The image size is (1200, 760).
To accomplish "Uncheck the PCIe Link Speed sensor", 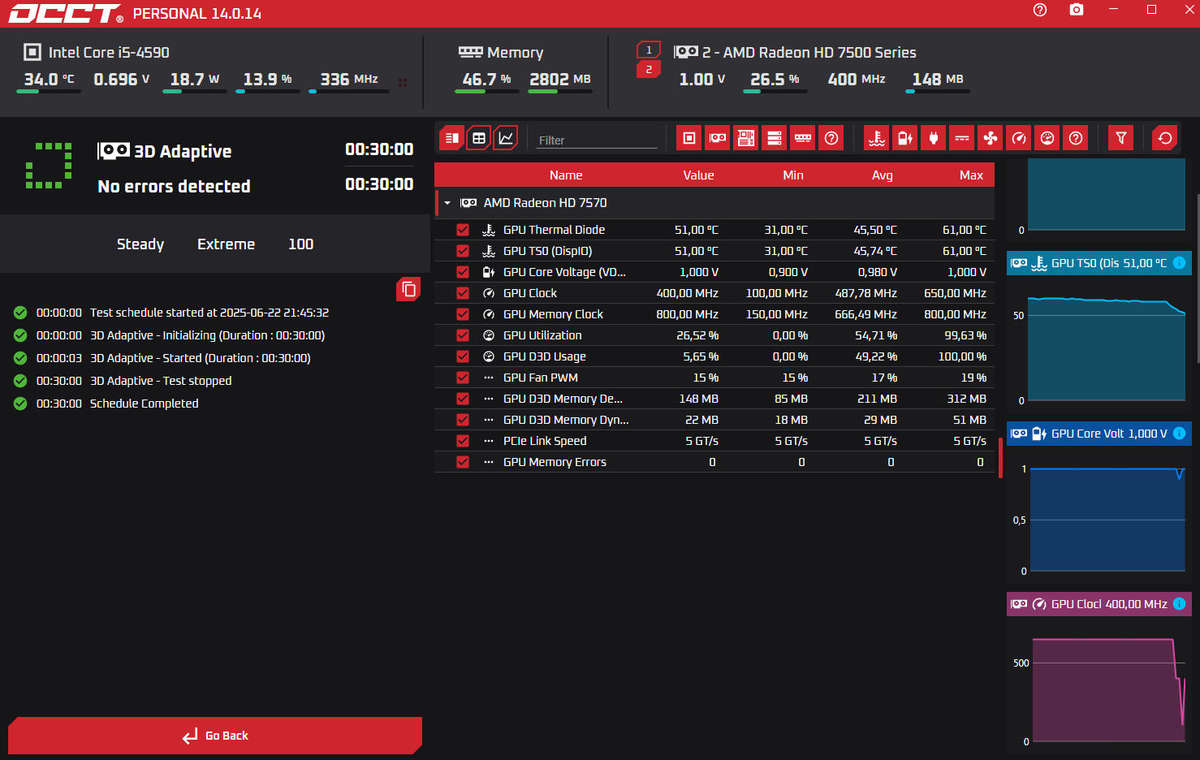I will [462, 440].
